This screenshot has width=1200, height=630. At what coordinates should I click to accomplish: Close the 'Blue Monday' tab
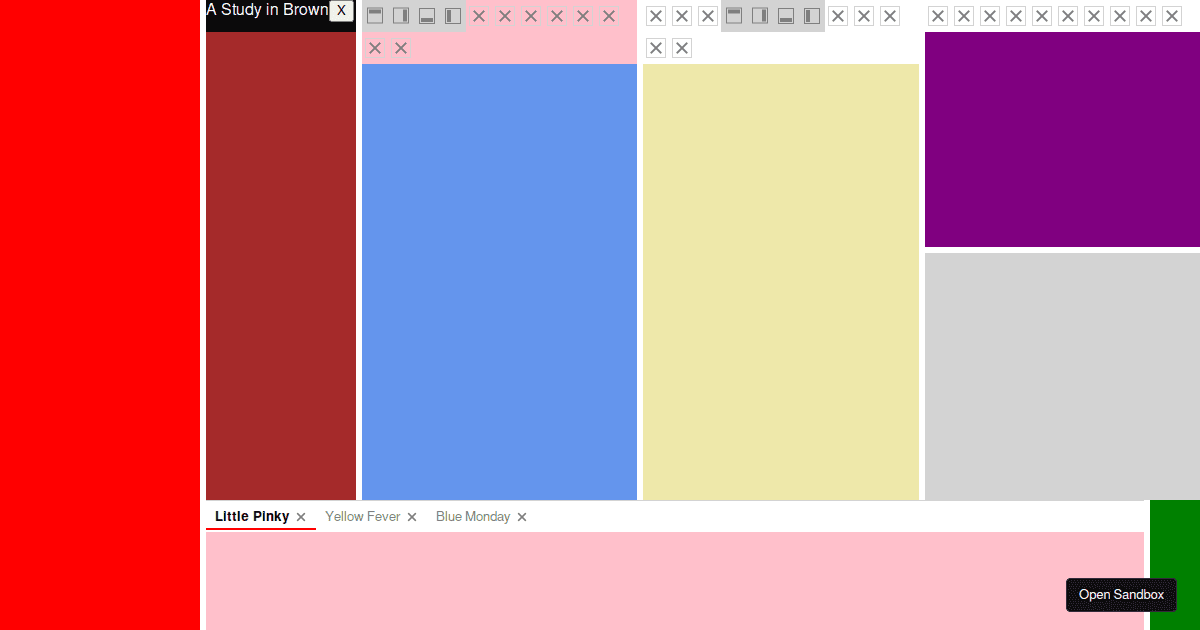coord(521,516)
